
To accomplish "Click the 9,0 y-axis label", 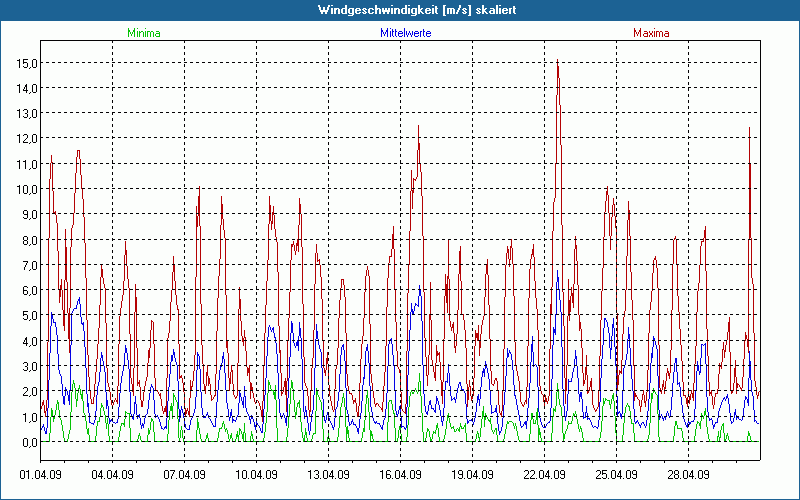I will (x=29, y=215).
